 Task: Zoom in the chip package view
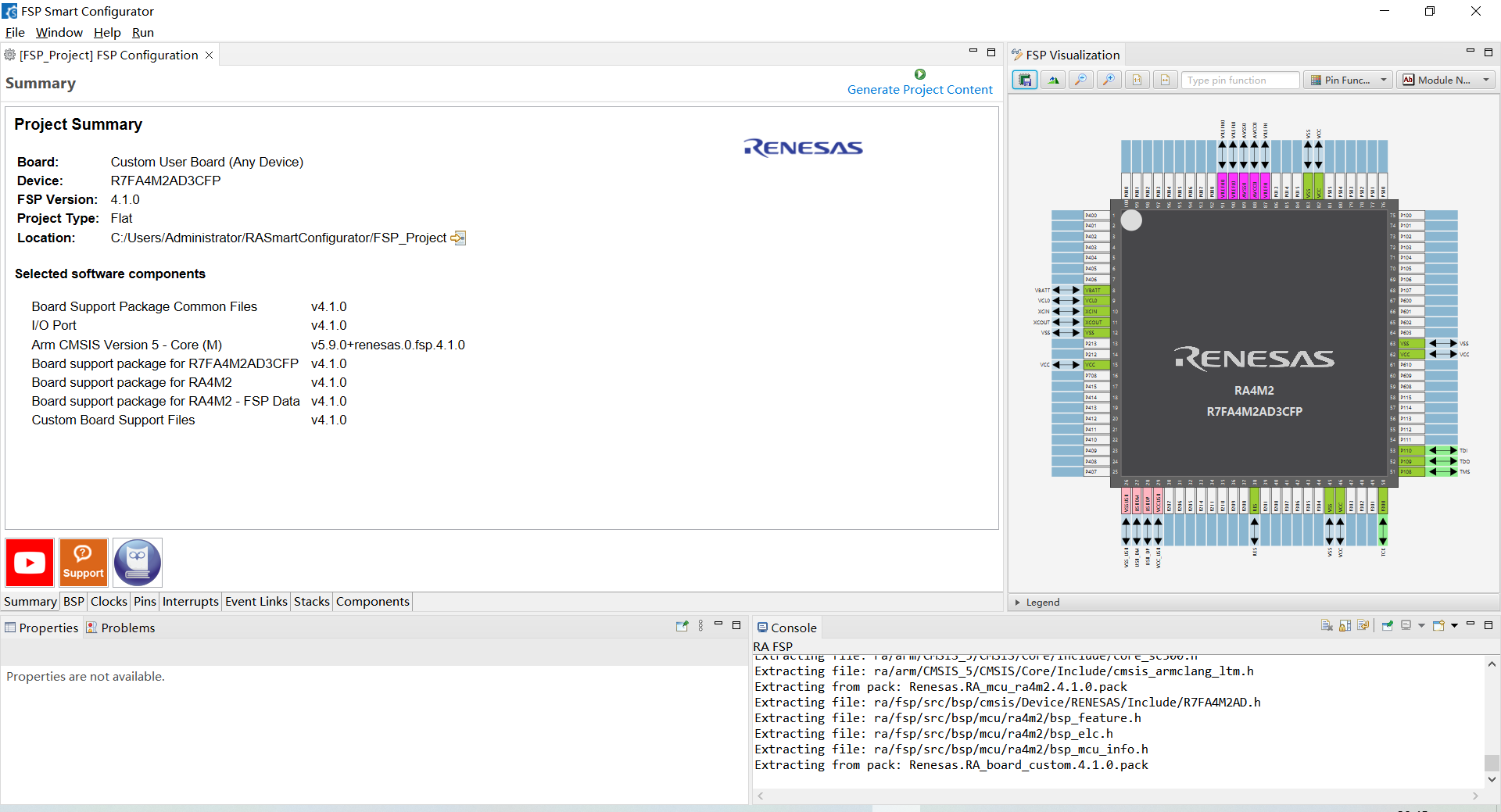point(1109,80)
